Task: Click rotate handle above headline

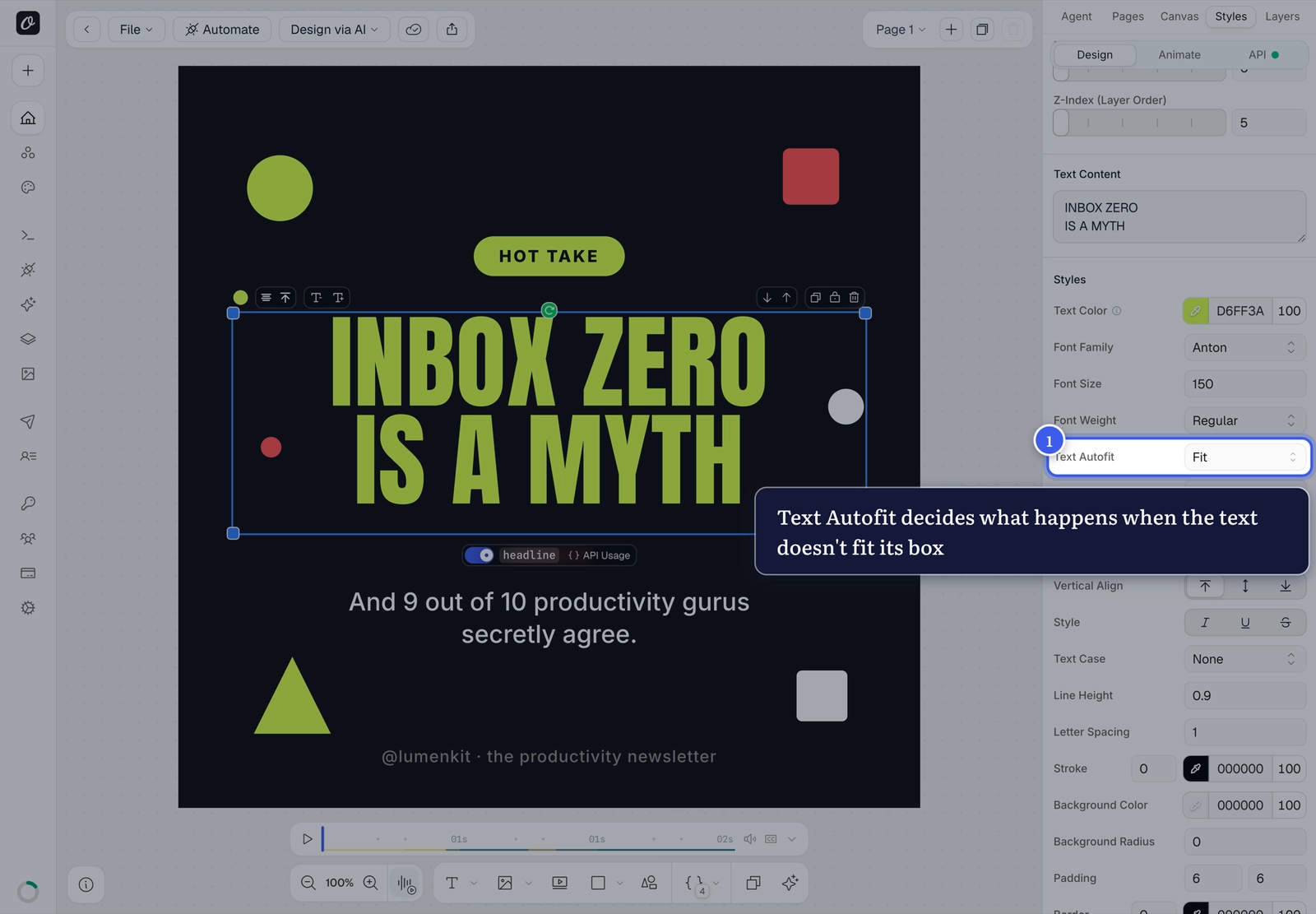Action: [549, 310]
